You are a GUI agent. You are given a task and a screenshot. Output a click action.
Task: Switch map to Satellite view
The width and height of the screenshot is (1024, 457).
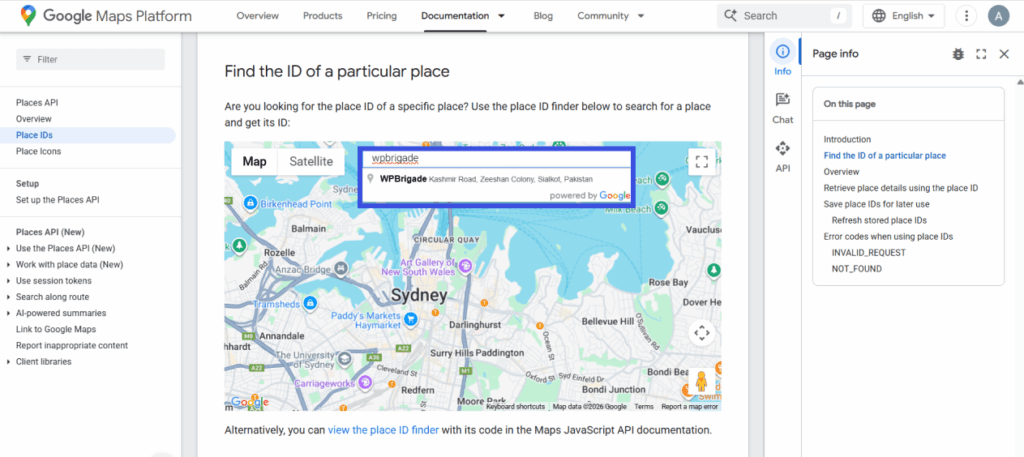point(311,161)
